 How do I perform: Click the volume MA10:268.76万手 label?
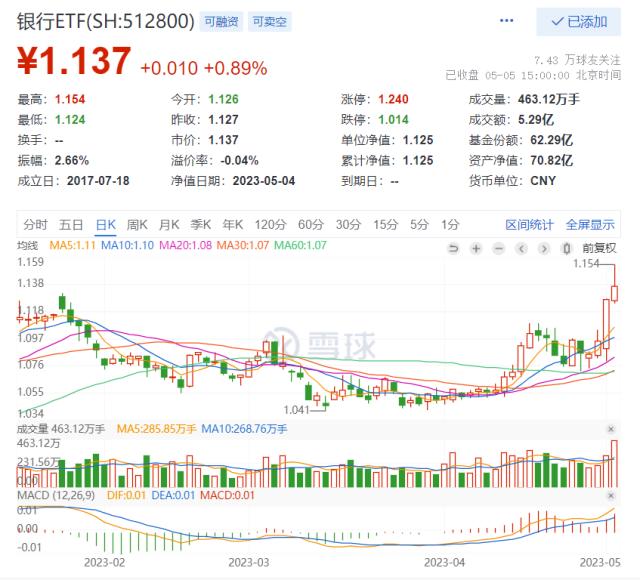click(244, 429)
